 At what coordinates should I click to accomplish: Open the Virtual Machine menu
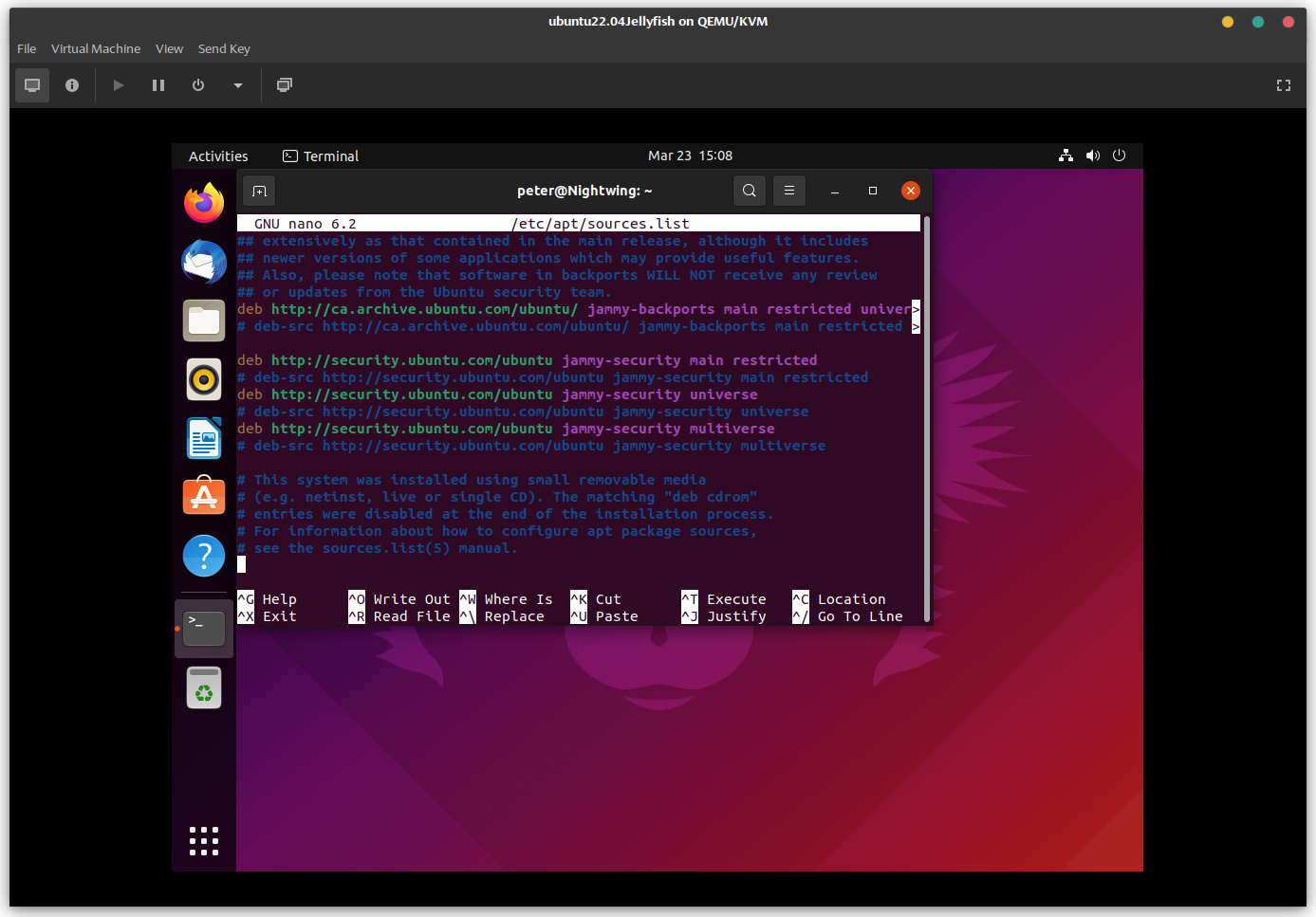[x=96, y=48]
